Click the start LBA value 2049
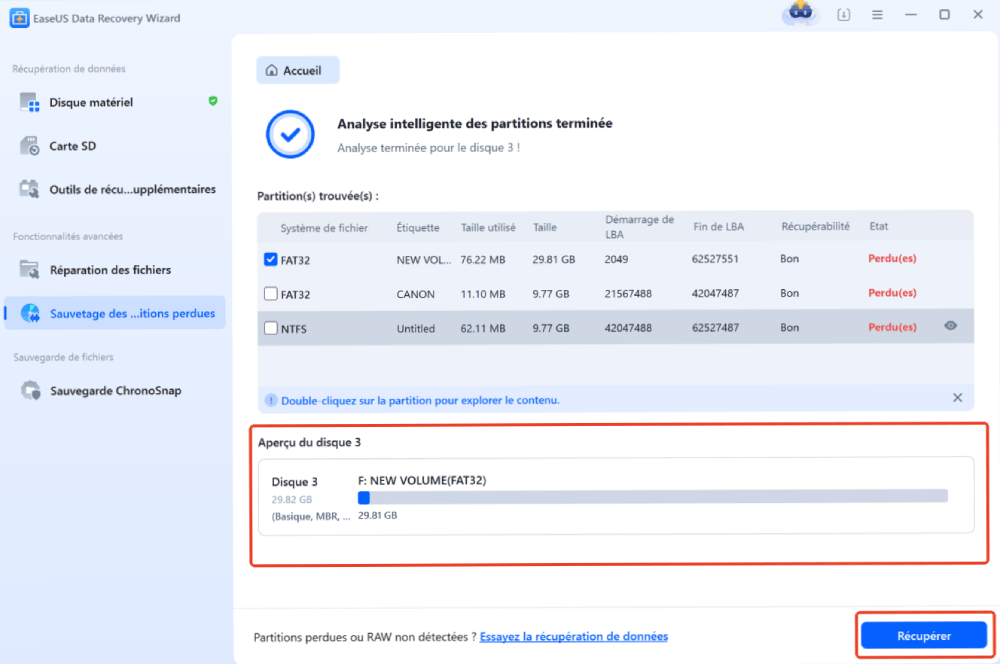1000x664 pixels. coord(616,259)
